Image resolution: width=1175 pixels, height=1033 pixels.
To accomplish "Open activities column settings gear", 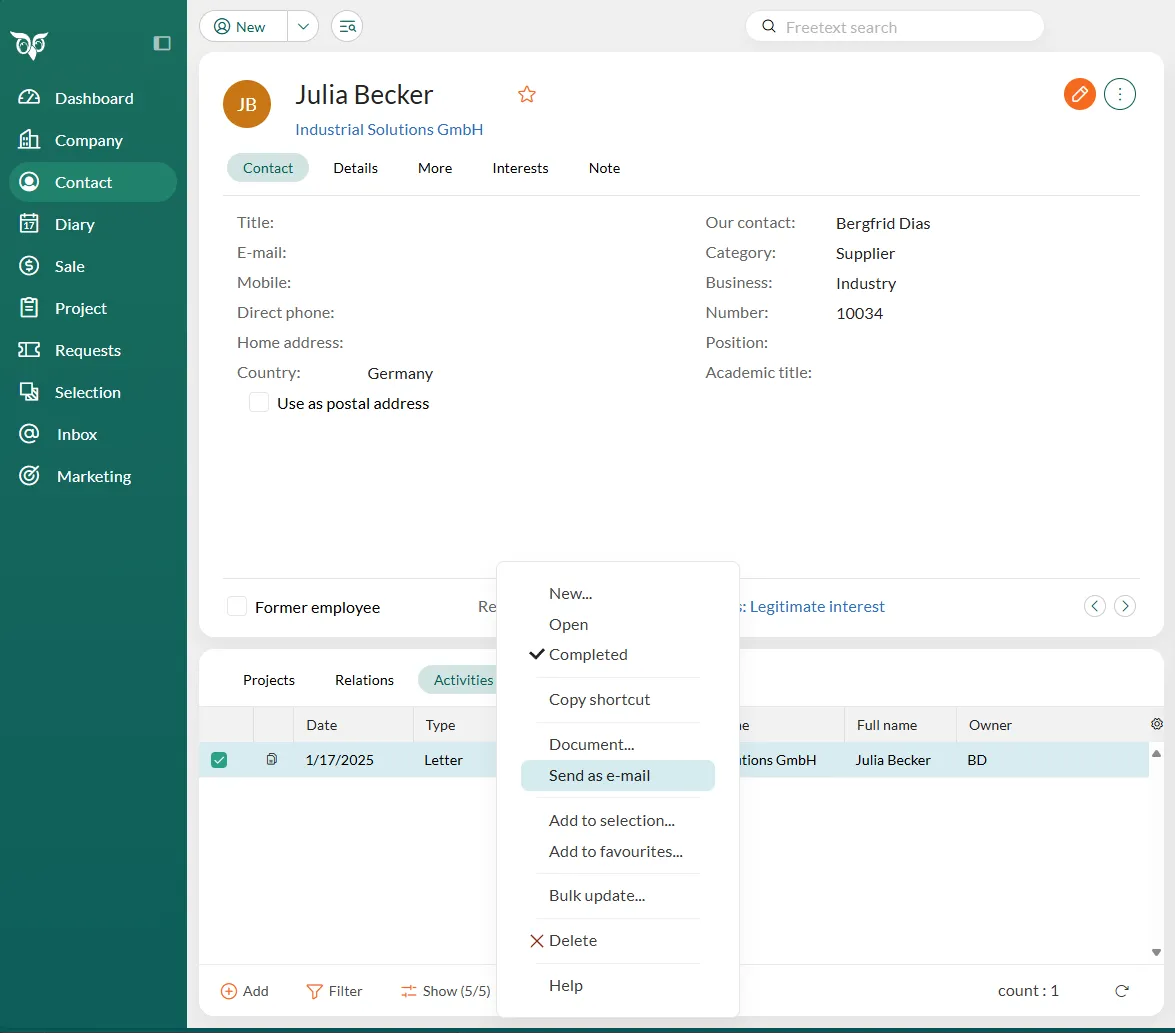I will coord(1157,724).
